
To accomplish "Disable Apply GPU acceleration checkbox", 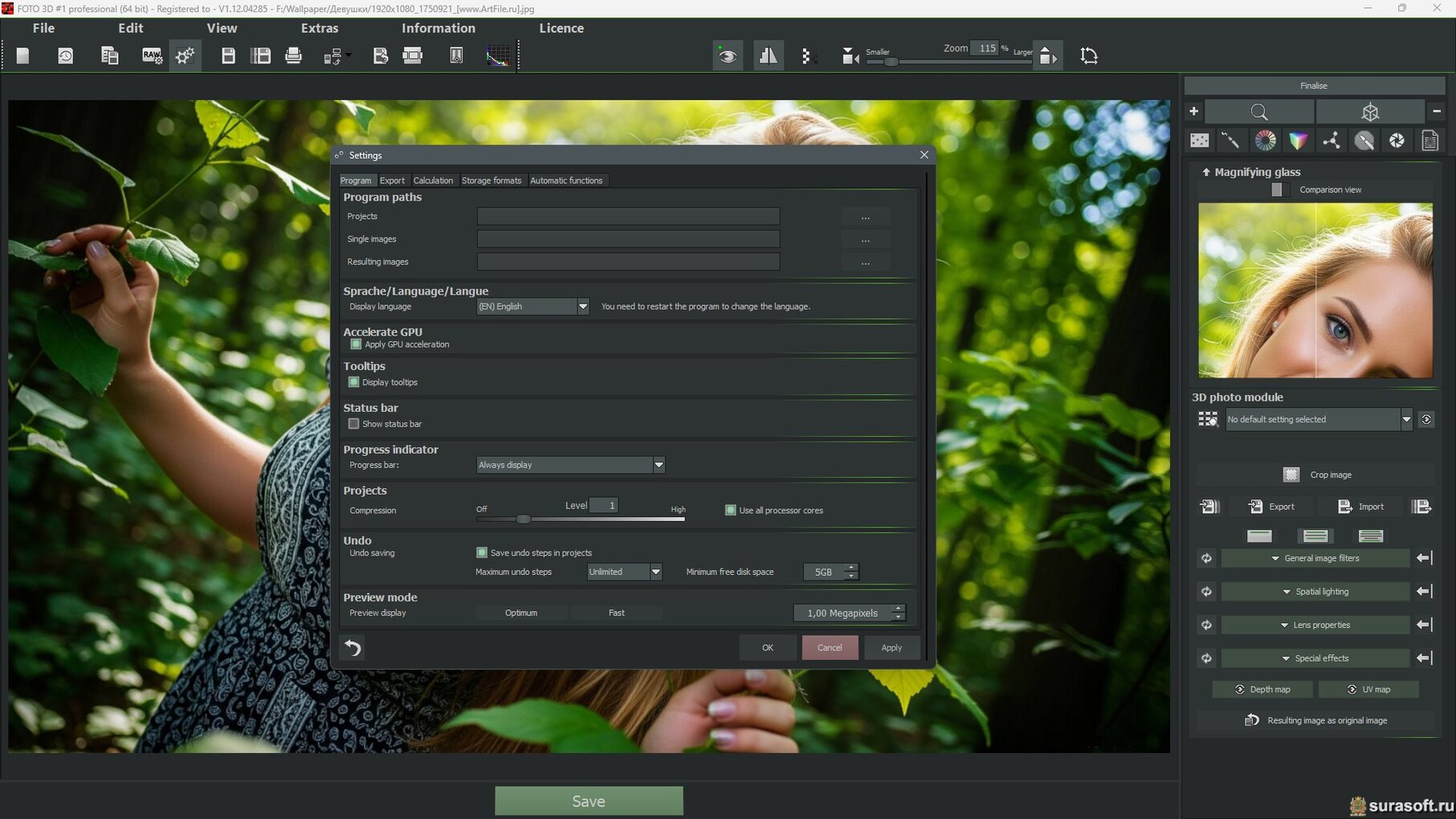I will point(356,344).
